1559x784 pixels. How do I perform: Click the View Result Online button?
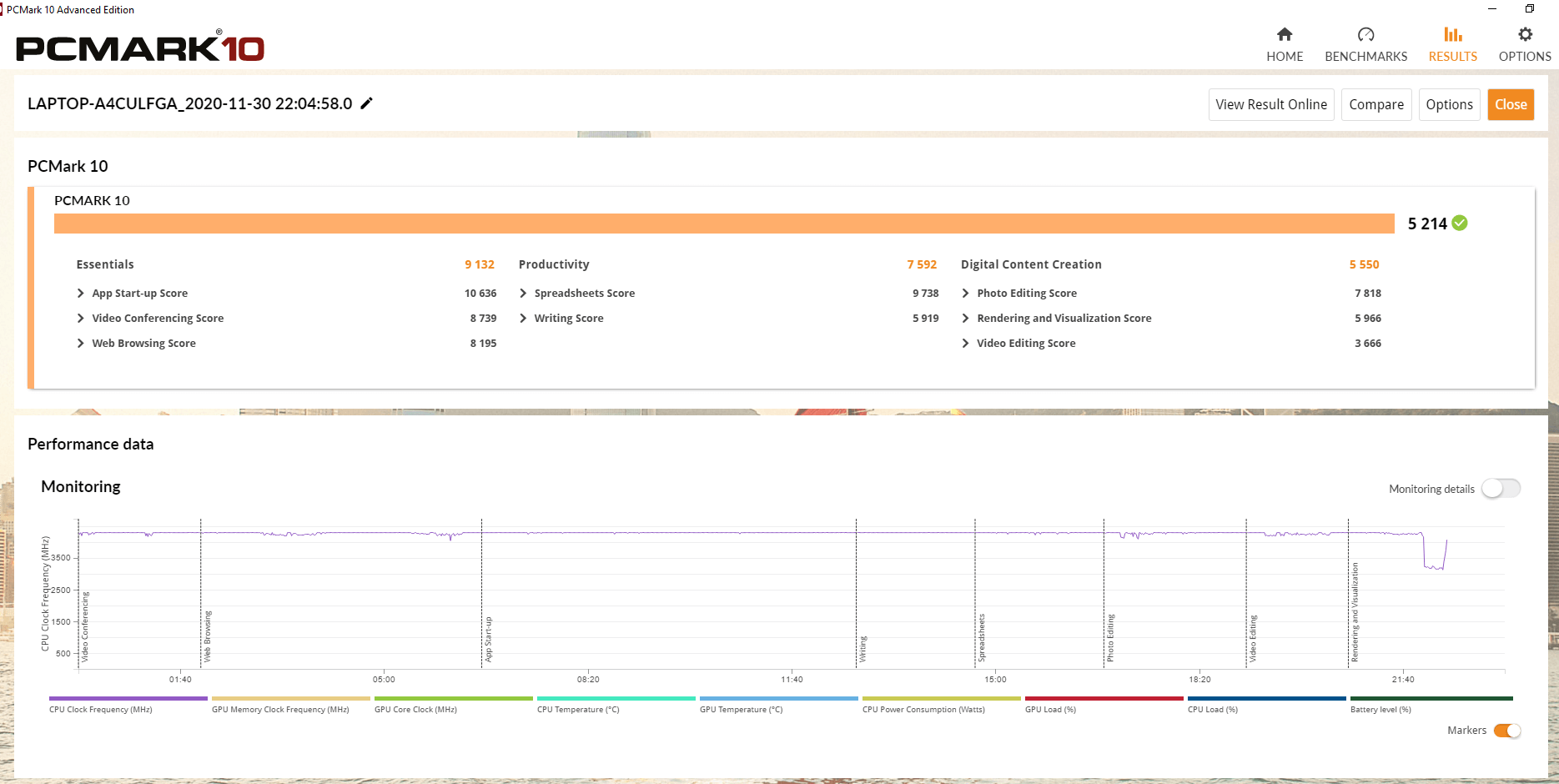[x=1270, y=104]
